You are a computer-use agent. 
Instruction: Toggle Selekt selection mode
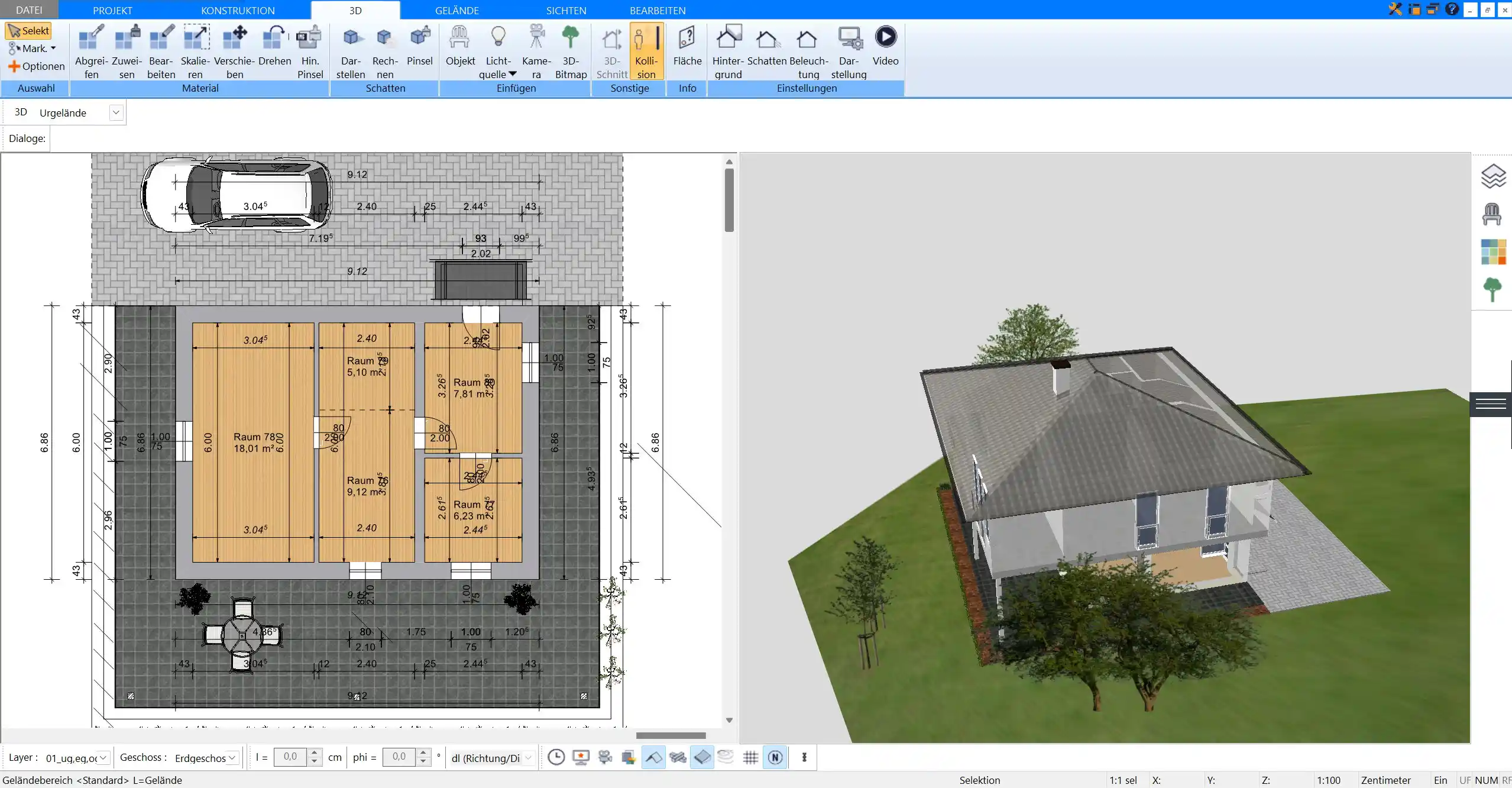(x=28, y=31)
